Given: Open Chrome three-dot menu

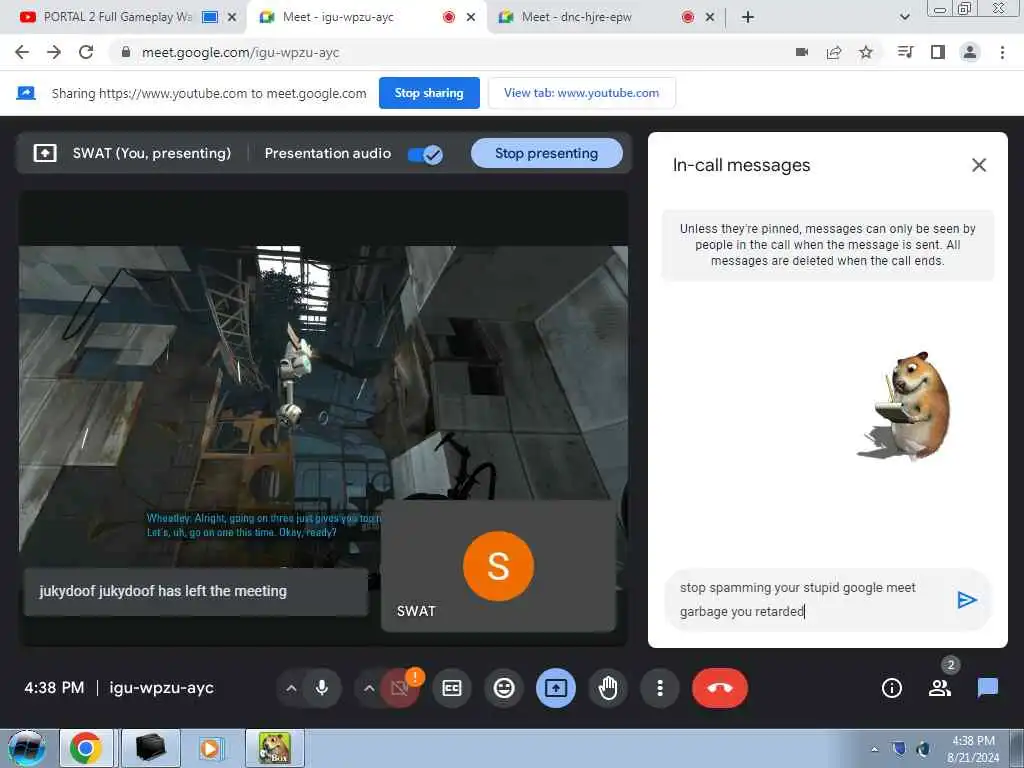Looking at the screenshot, I should pyautogui.click(x=1002, y=52).
